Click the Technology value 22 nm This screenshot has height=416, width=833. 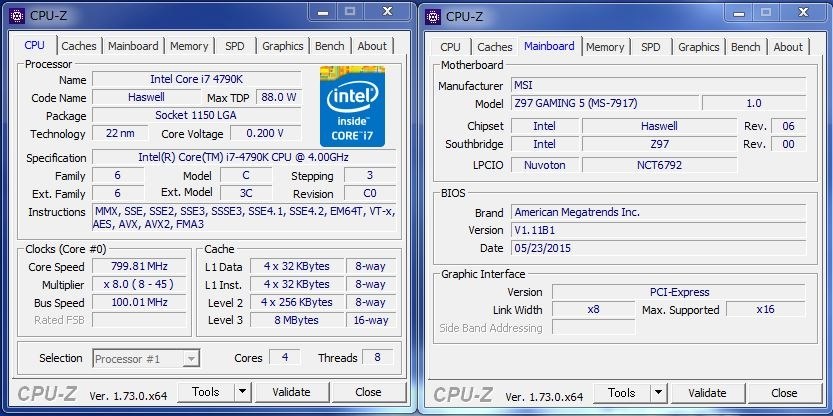click(120, 133)
